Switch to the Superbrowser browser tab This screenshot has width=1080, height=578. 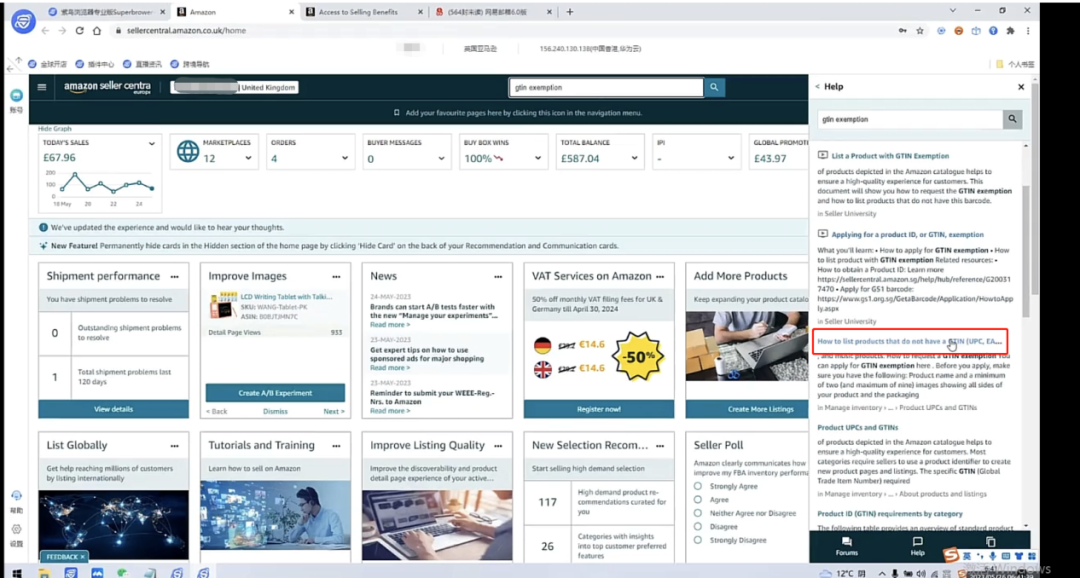(x=107, y=12)
